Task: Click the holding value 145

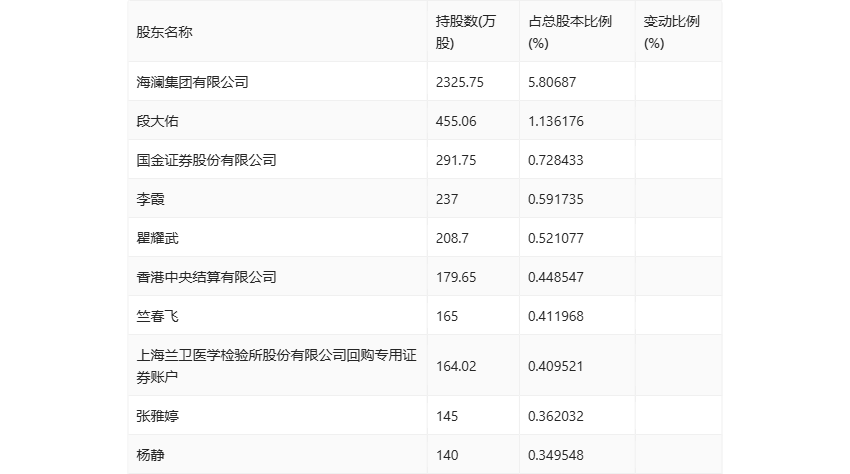Action: (x=447, y=416)
